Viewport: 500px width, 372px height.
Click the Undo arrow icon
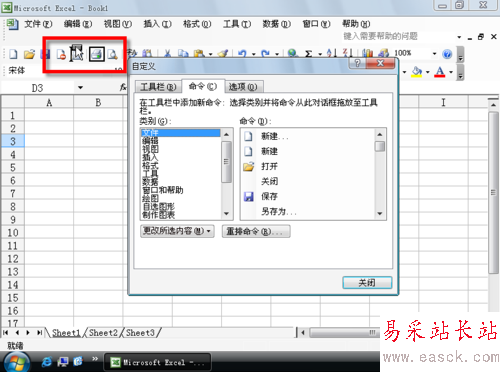pos(242,53)
